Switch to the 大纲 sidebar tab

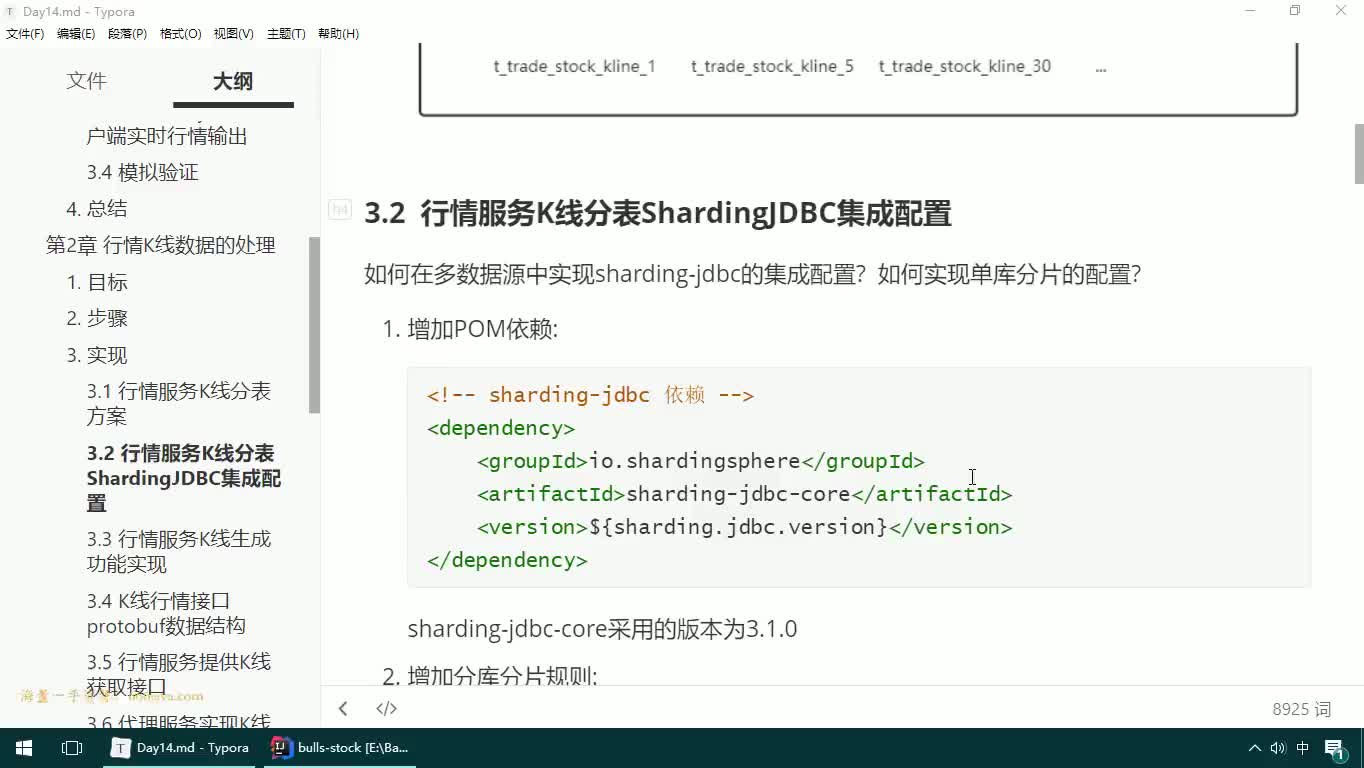click(x=233, y=81)
